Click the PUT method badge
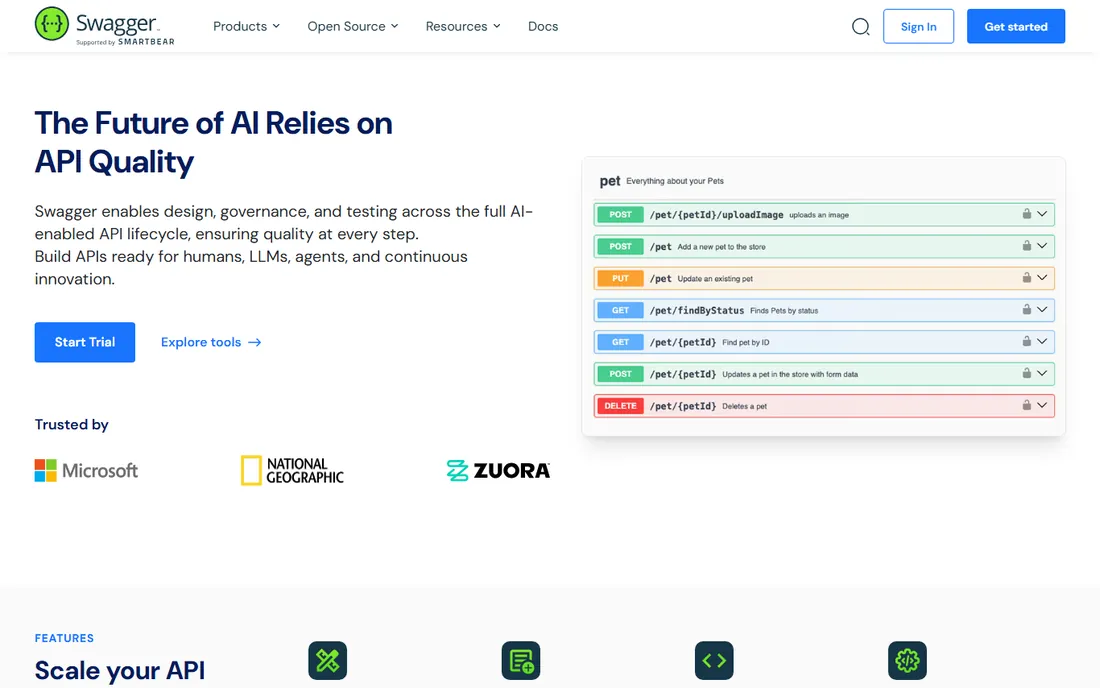 click(x=620, y=278)
